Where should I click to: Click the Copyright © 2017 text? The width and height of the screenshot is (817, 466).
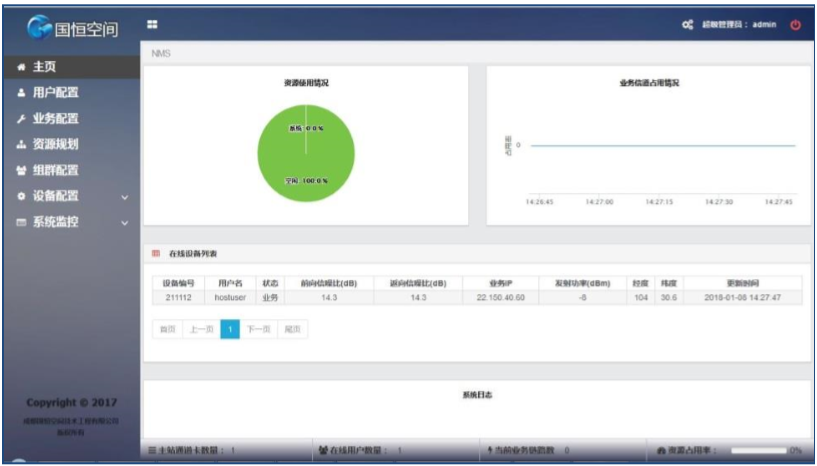[72, 402]
